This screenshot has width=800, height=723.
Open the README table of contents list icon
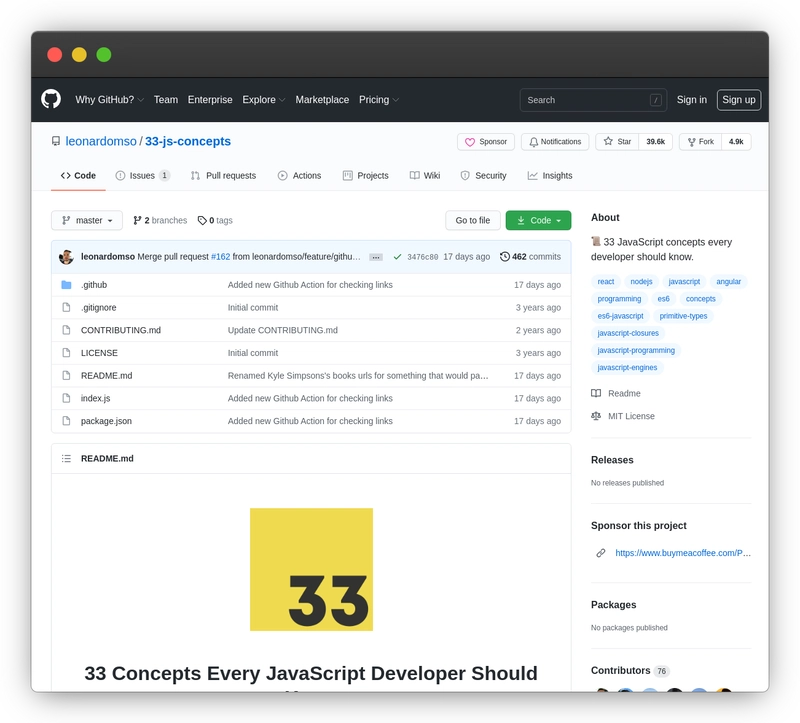click(x=66, y=459)
